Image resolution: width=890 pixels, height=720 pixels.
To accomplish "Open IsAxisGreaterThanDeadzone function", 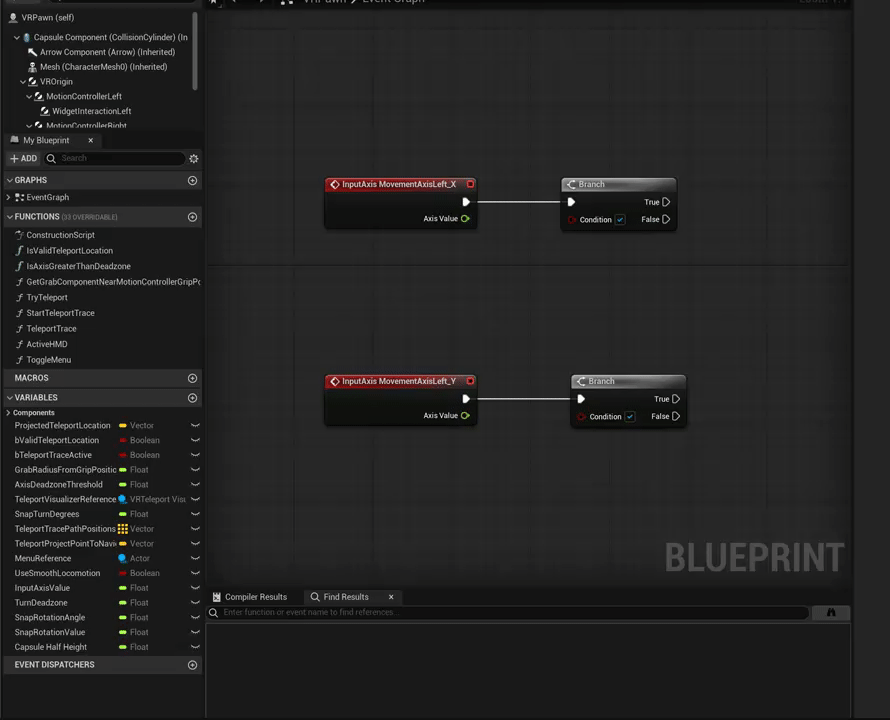I will click(x=78, y=266).
